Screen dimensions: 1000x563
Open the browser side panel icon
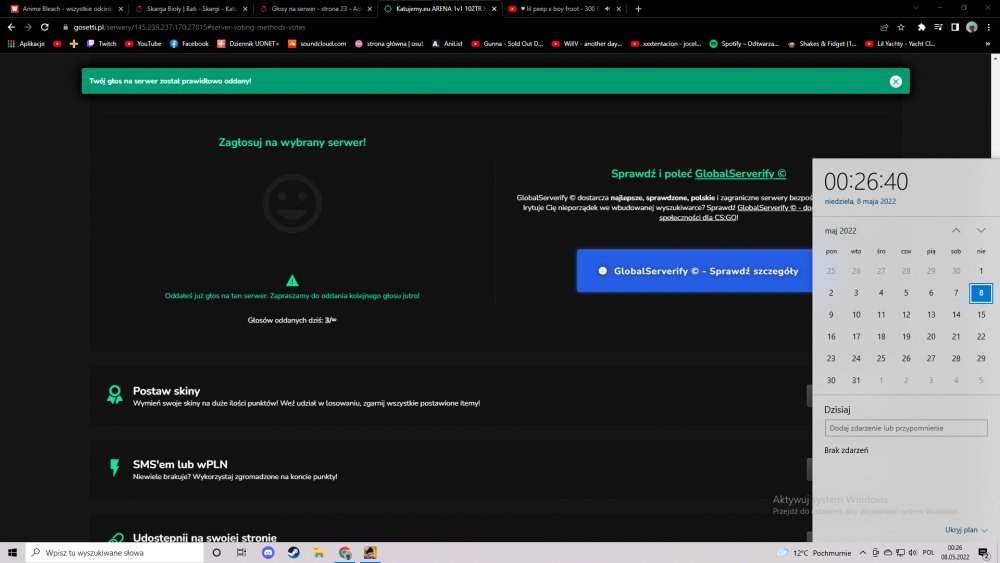[955, 27]
